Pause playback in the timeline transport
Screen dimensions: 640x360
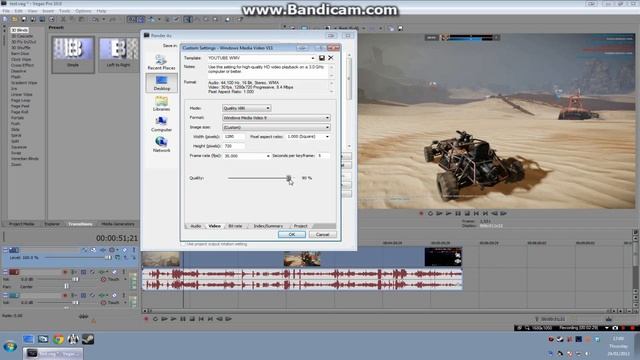(182, 319)
